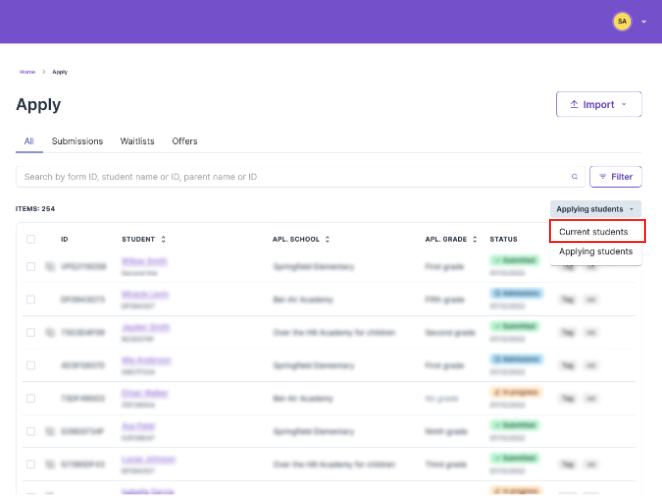This screenshot has height=496, width=662.
Task: Click the document icon in the first row
Action: (x=50, y=265)
